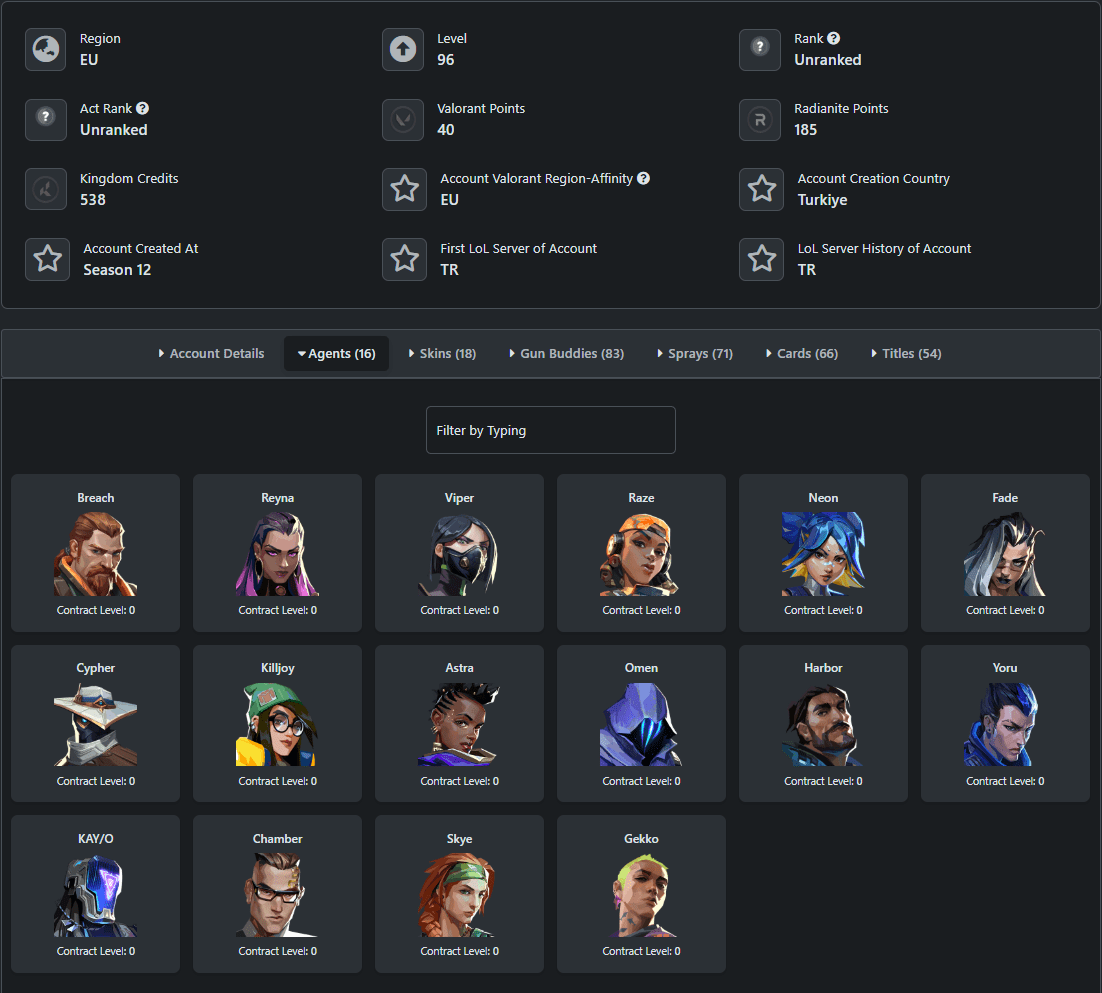The width and height of the screenshot is (1102, 993).
Task: Select the Viper agent portrait
Action: (460, 554)
